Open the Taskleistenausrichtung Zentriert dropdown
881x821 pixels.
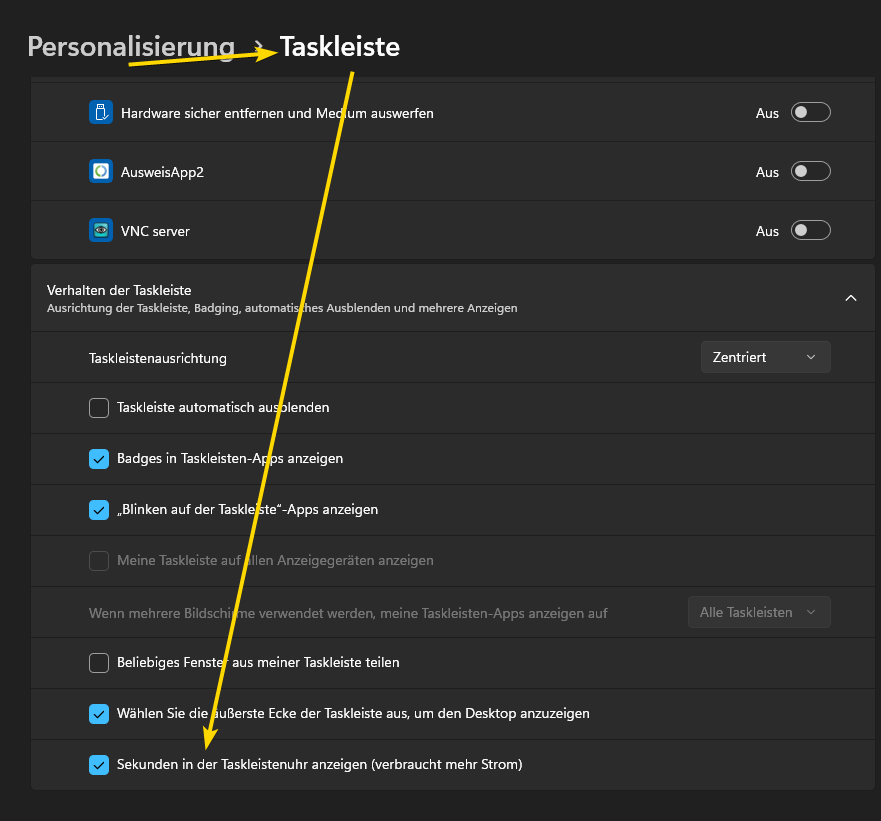765,357
